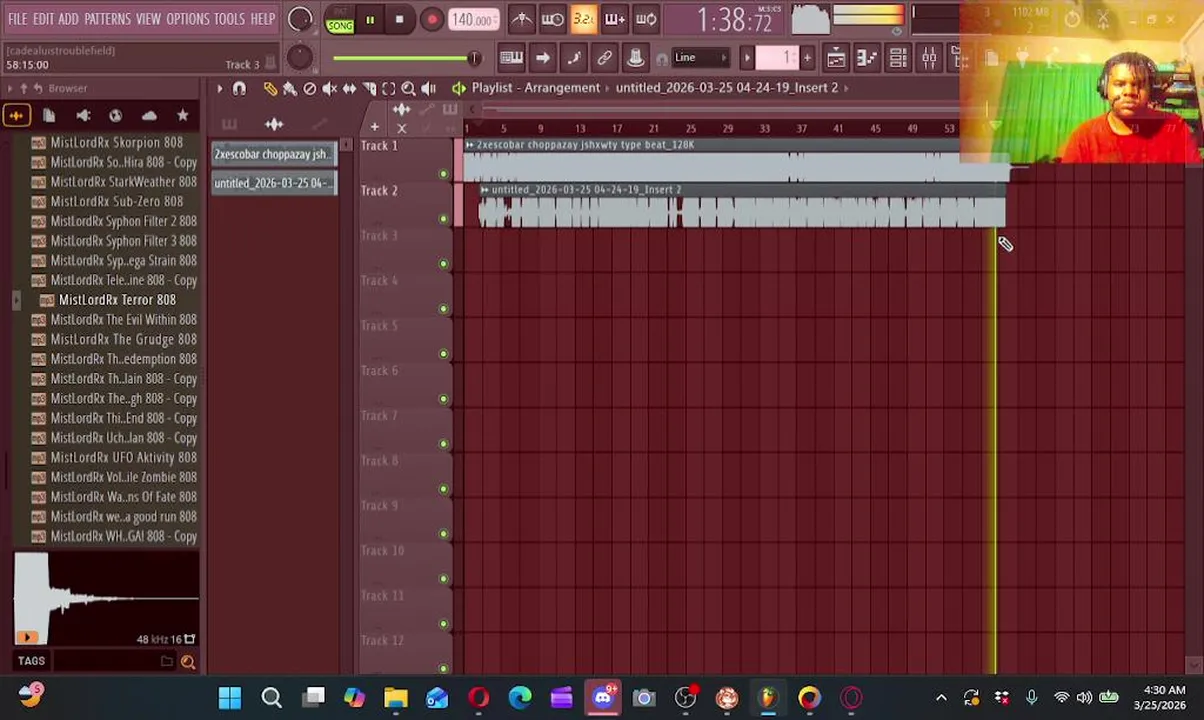This screenshot has width=1204, height=720.
Task: Select MistLordRx Terror 808 sample
Action: (x=117, y=300)
